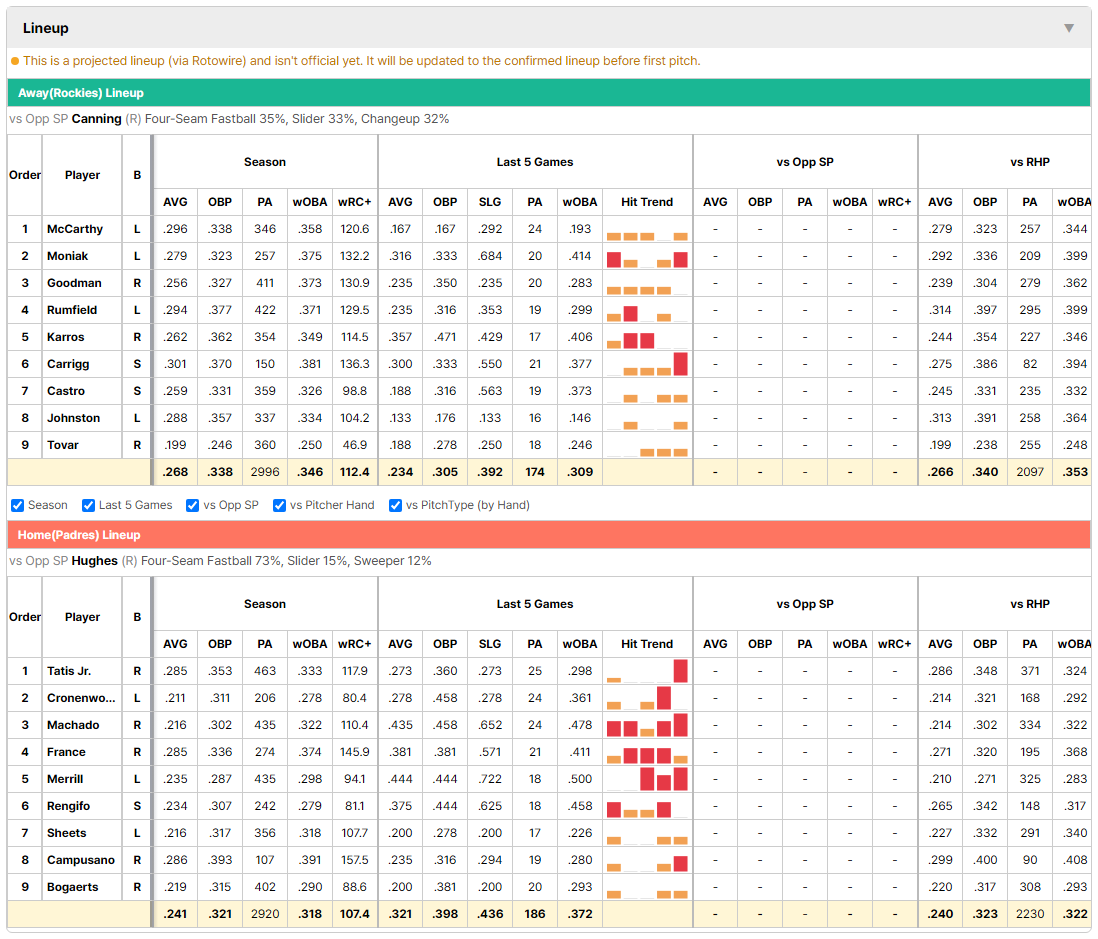This screenshot has height=939, width=1098.
Task: Sort Rockies table by Season wRC+ column
Action: point(354,202)
